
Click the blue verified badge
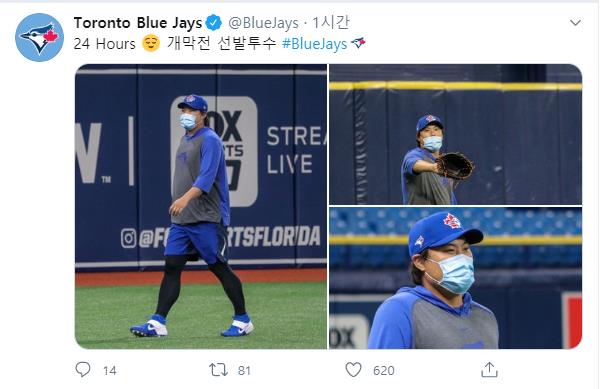point(214,23)
